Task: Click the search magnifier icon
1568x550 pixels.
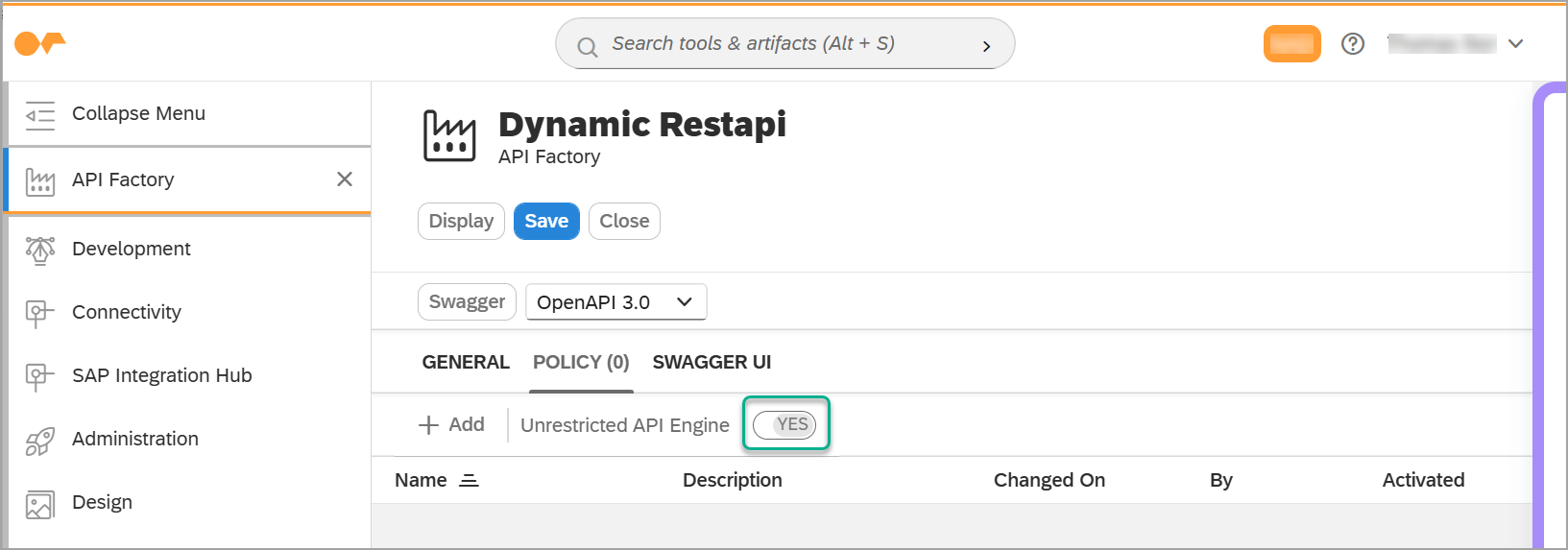Action: [587, 46]
